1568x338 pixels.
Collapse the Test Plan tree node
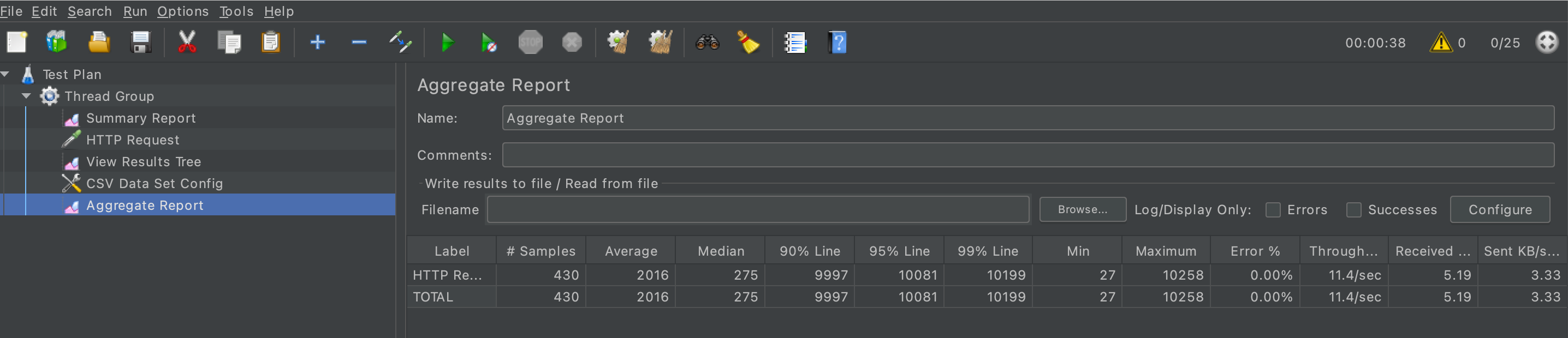[5, 74]
